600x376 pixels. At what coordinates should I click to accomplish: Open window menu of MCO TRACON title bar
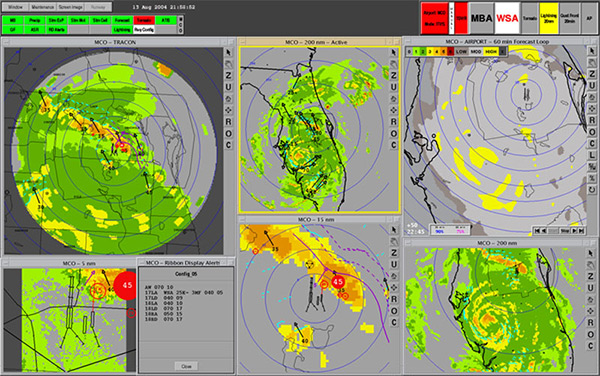(6, 42)
